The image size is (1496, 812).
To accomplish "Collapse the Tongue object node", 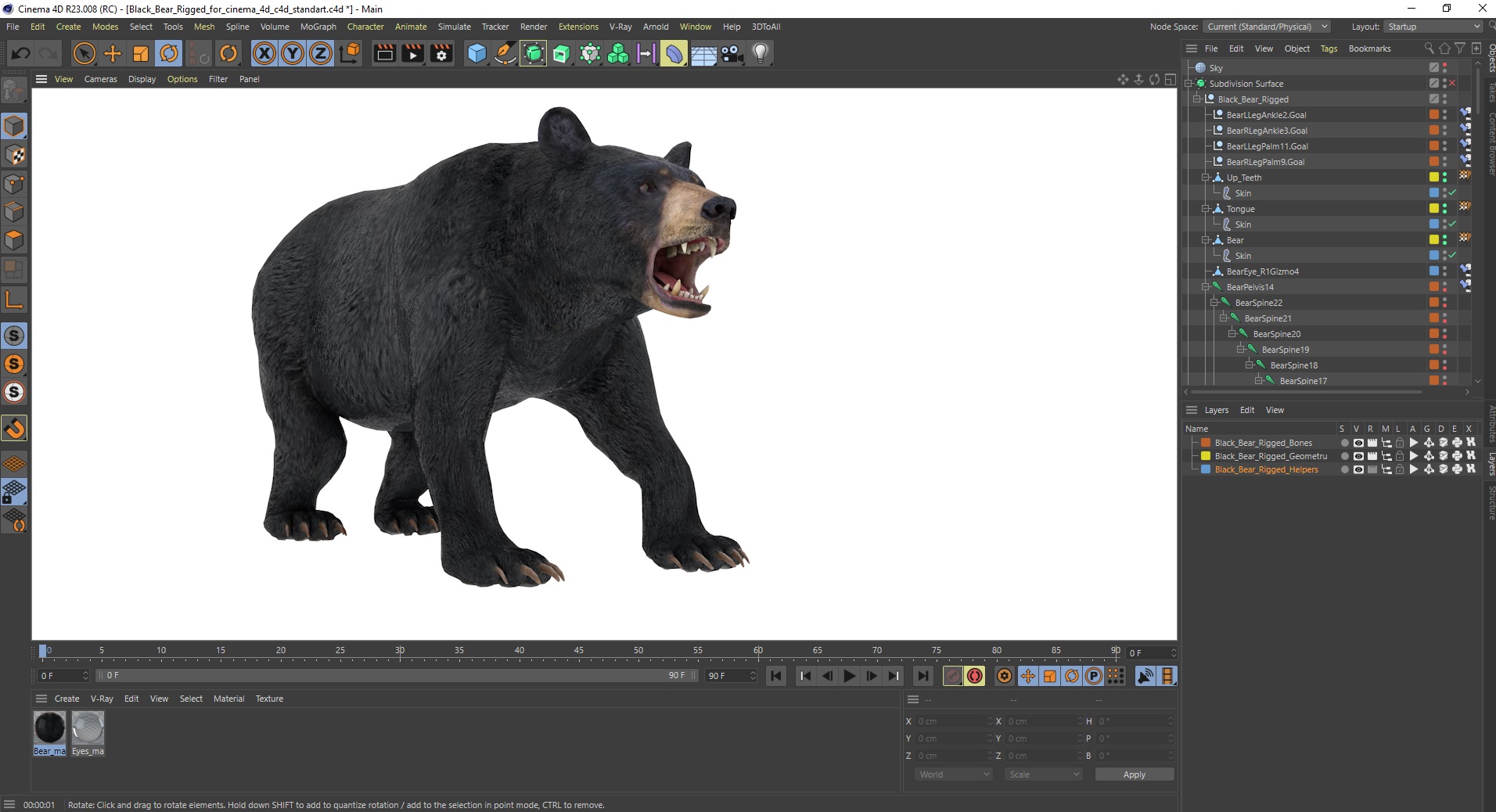I will [1206, 209].
